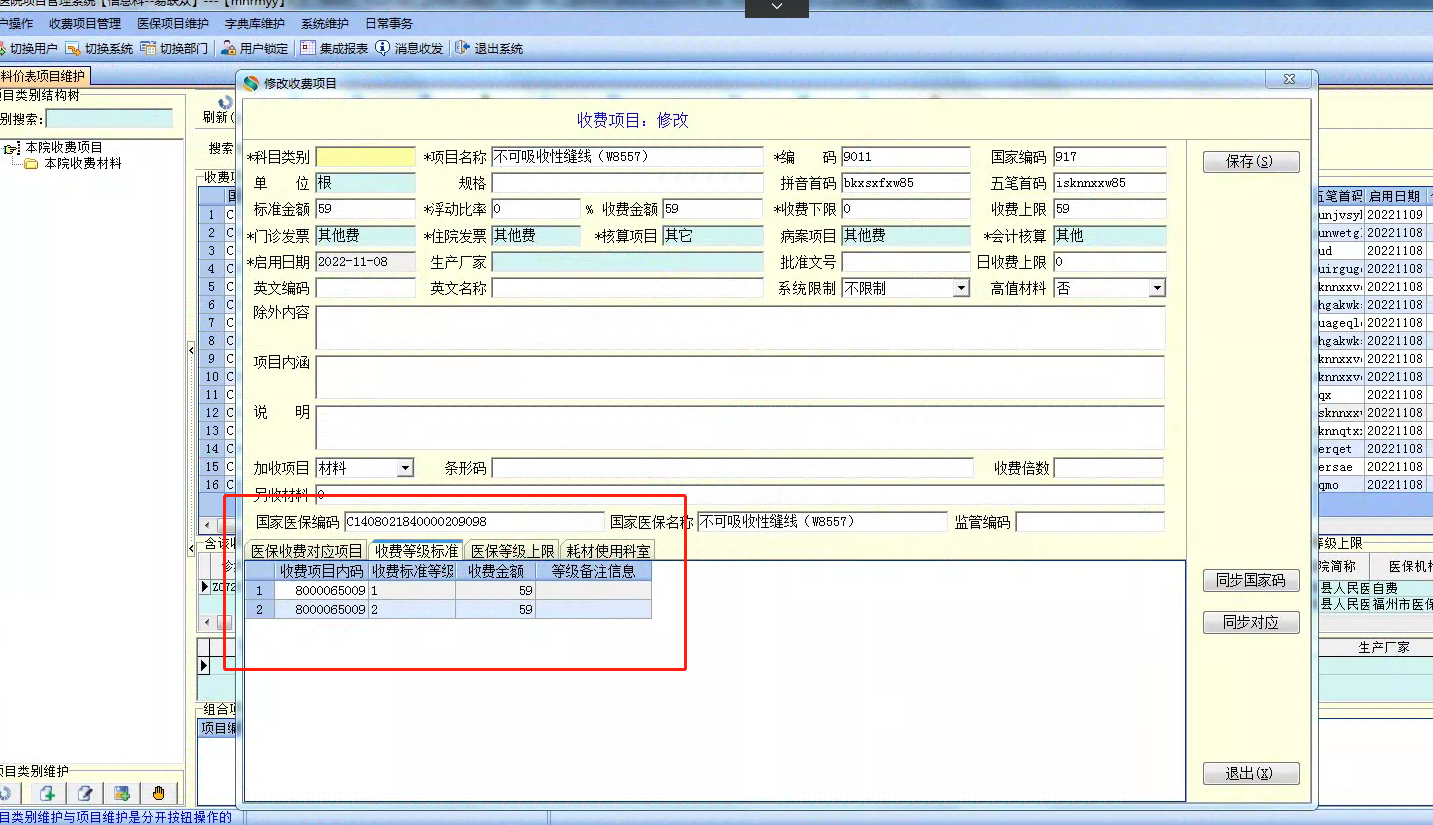Click the 编码 field containing 9011

pos(905,157)
